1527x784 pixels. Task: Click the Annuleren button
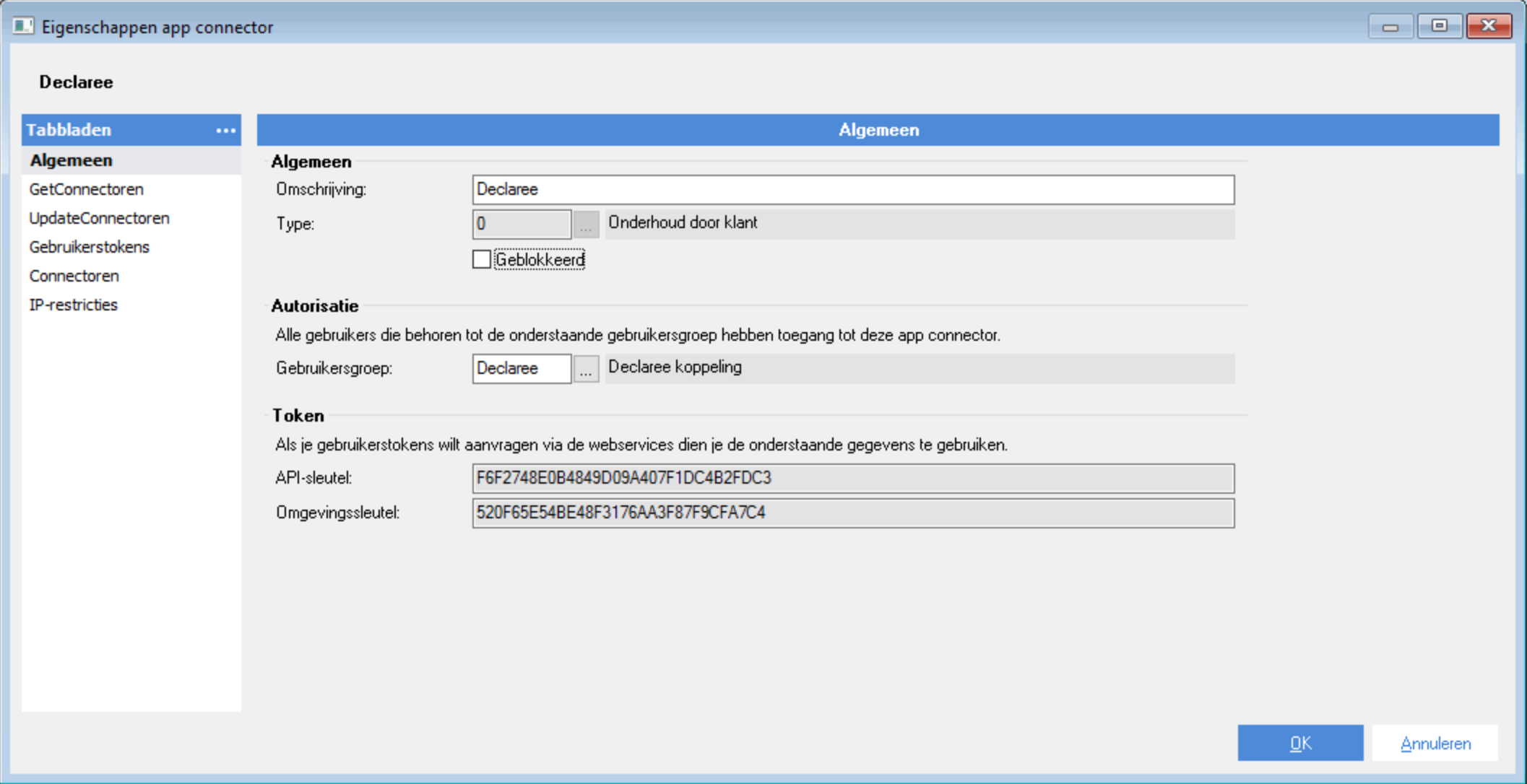[x=1435, y=743]
